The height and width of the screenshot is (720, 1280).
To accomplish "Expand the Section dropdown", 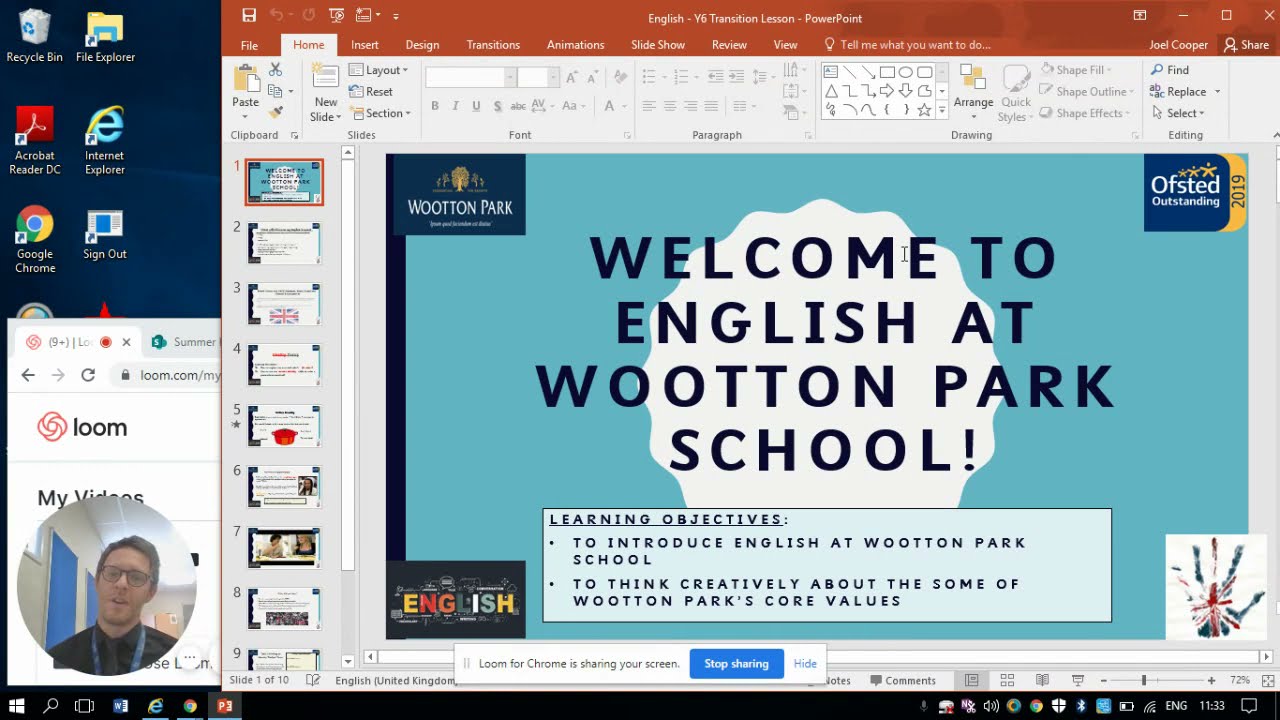I will pos(380,113).
